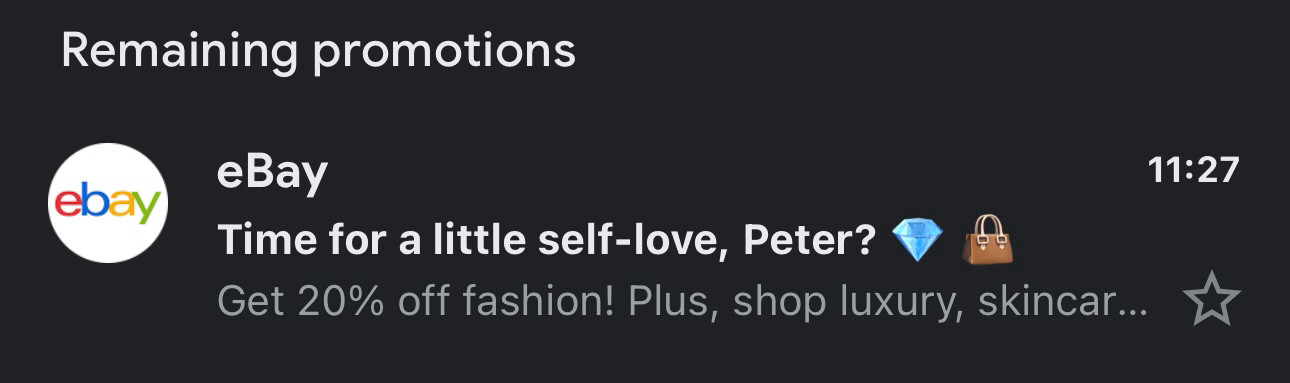
Task: Click the truncated "skincar…" preview ending
Action: [x=1064, y=301]
